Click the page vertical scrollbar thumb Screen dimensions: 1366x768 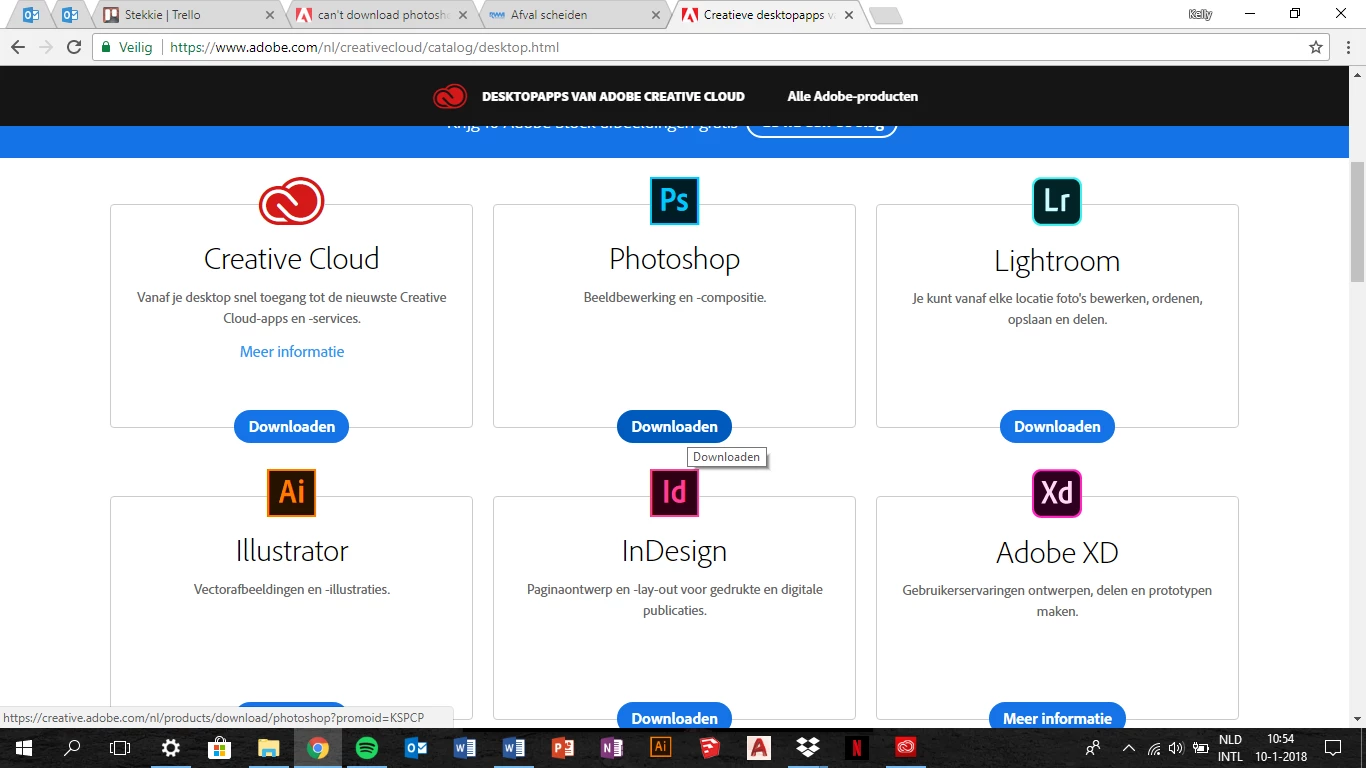1357,220
